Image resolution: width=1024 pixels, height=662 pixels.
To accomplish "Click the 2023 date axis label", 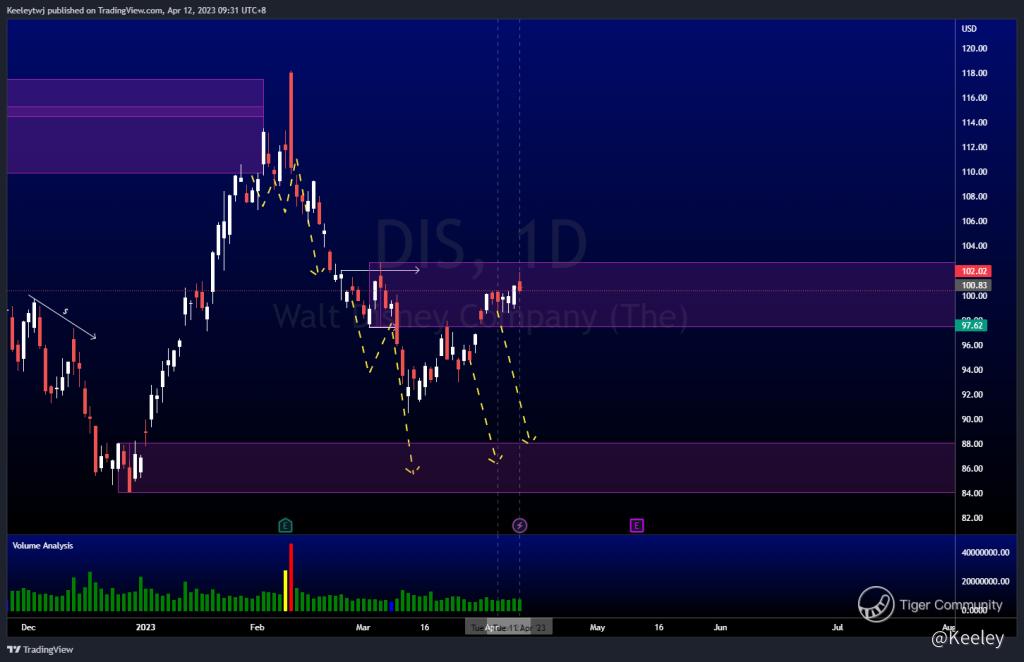I will (146, 627).
